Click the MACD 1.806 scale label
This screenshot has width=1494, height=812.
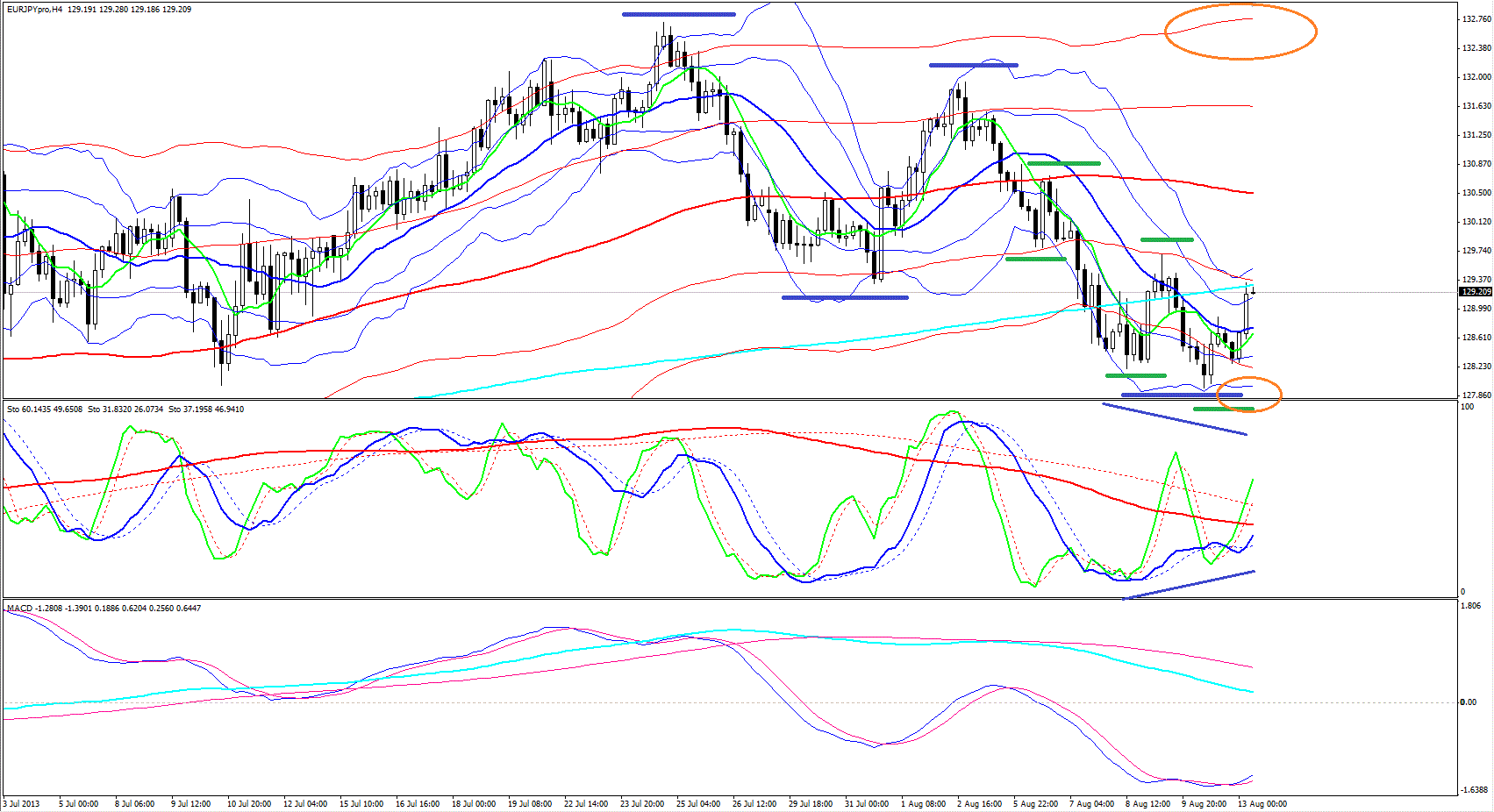point(1470,606)
